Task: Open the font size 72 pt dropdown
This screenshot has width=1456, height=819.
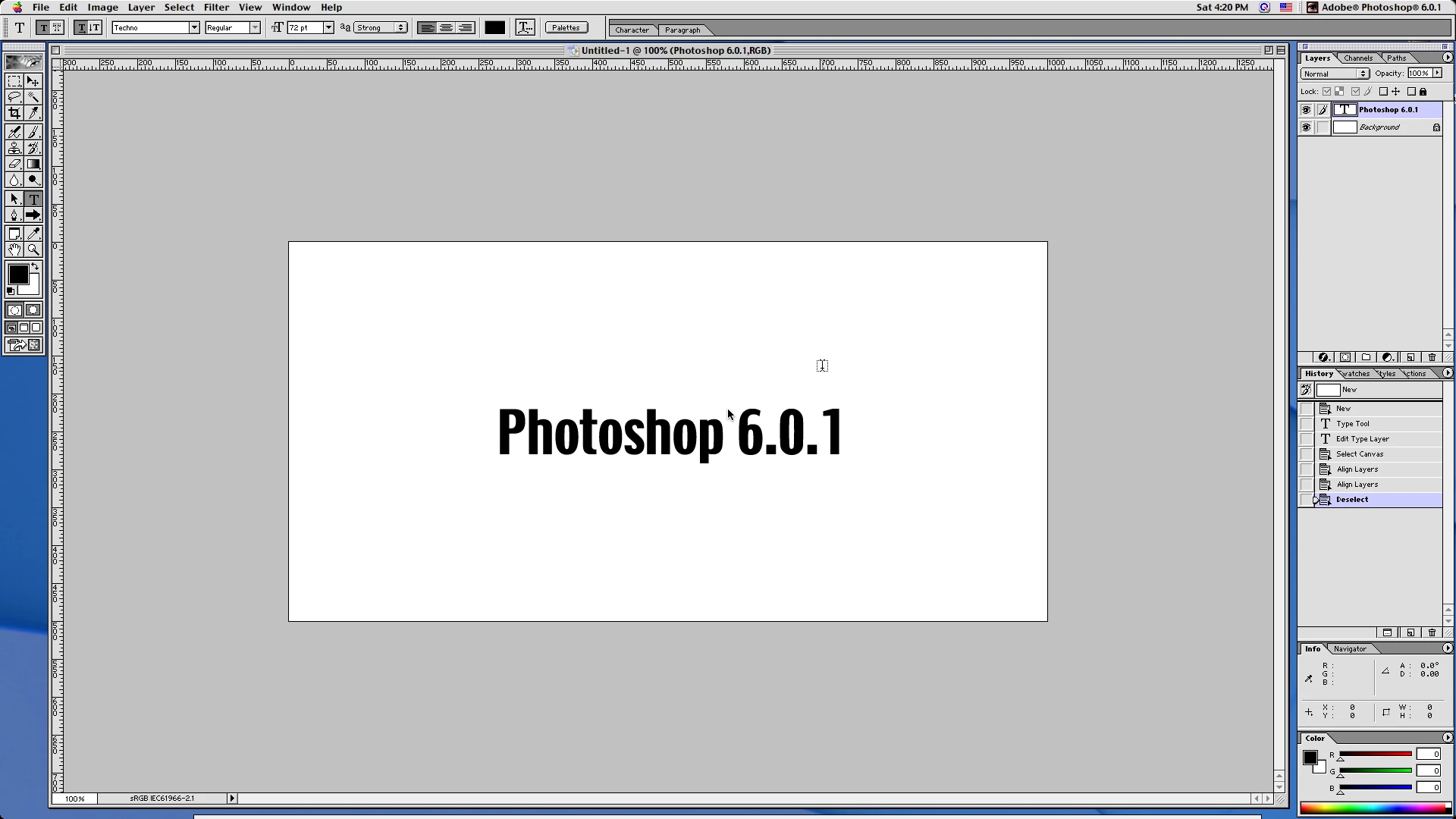Action: click(x=328, y=27)
